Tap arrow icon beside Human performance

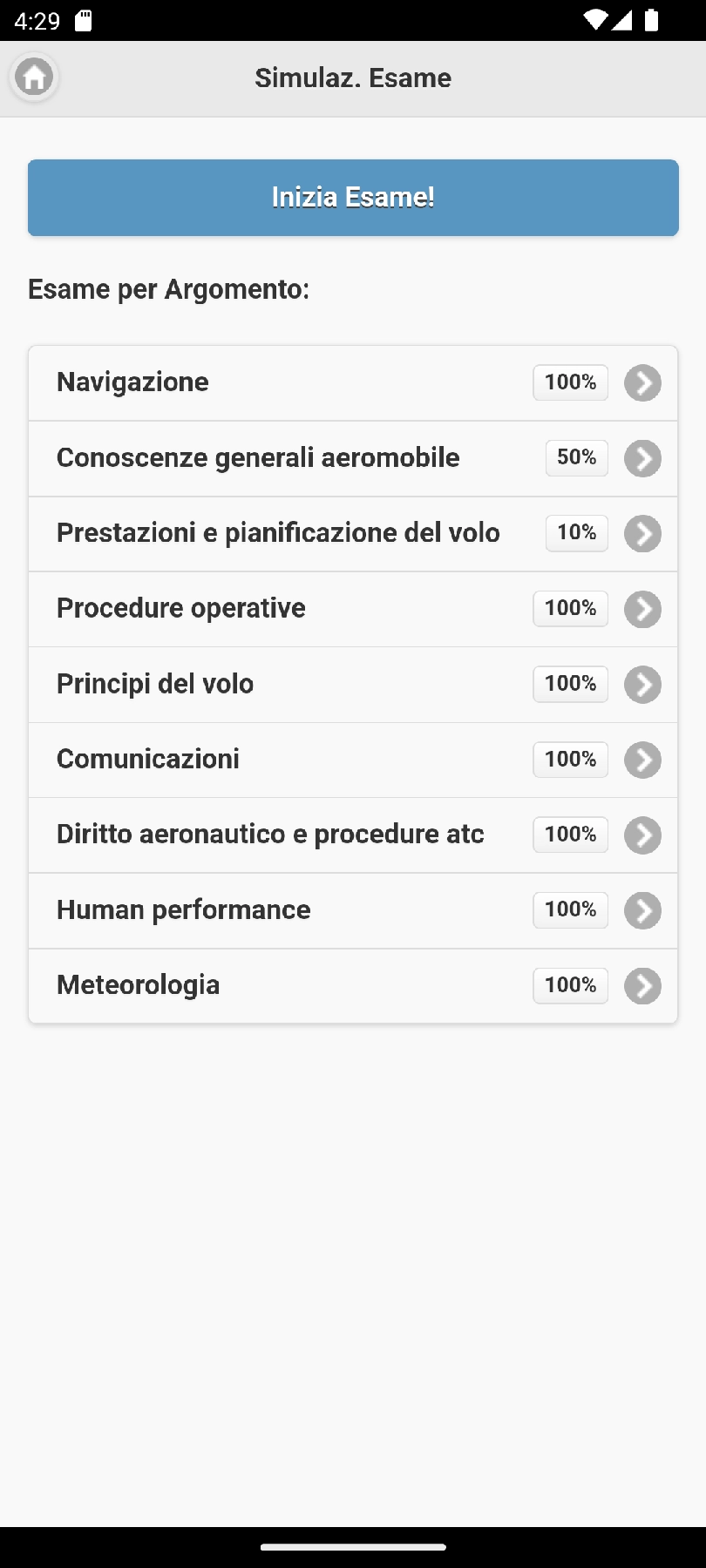click(x=642, y=911)
